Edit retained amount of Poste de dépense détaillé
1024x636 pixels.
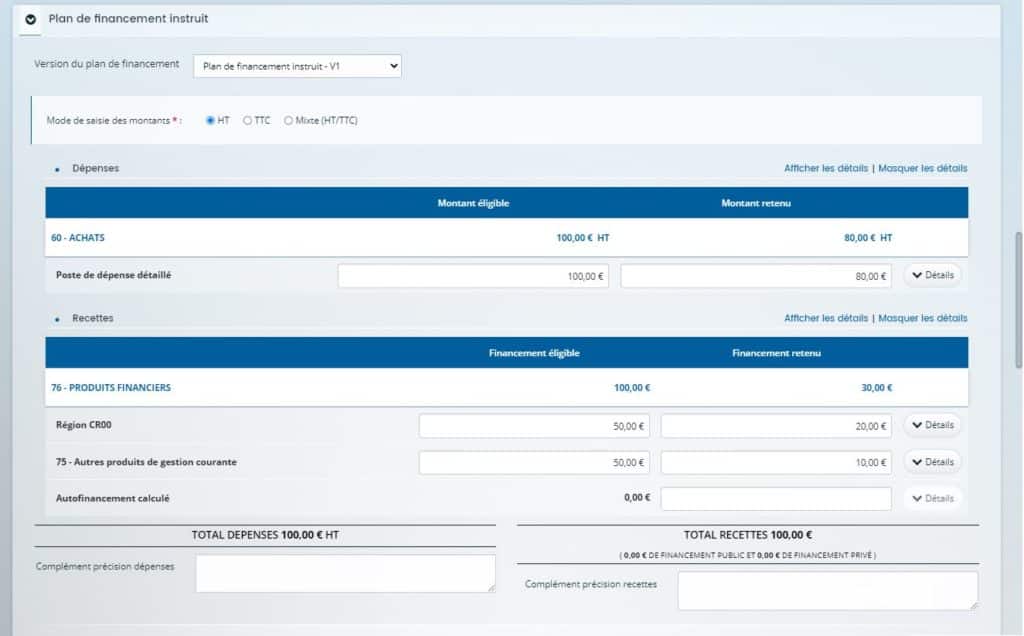pos(756,276)
